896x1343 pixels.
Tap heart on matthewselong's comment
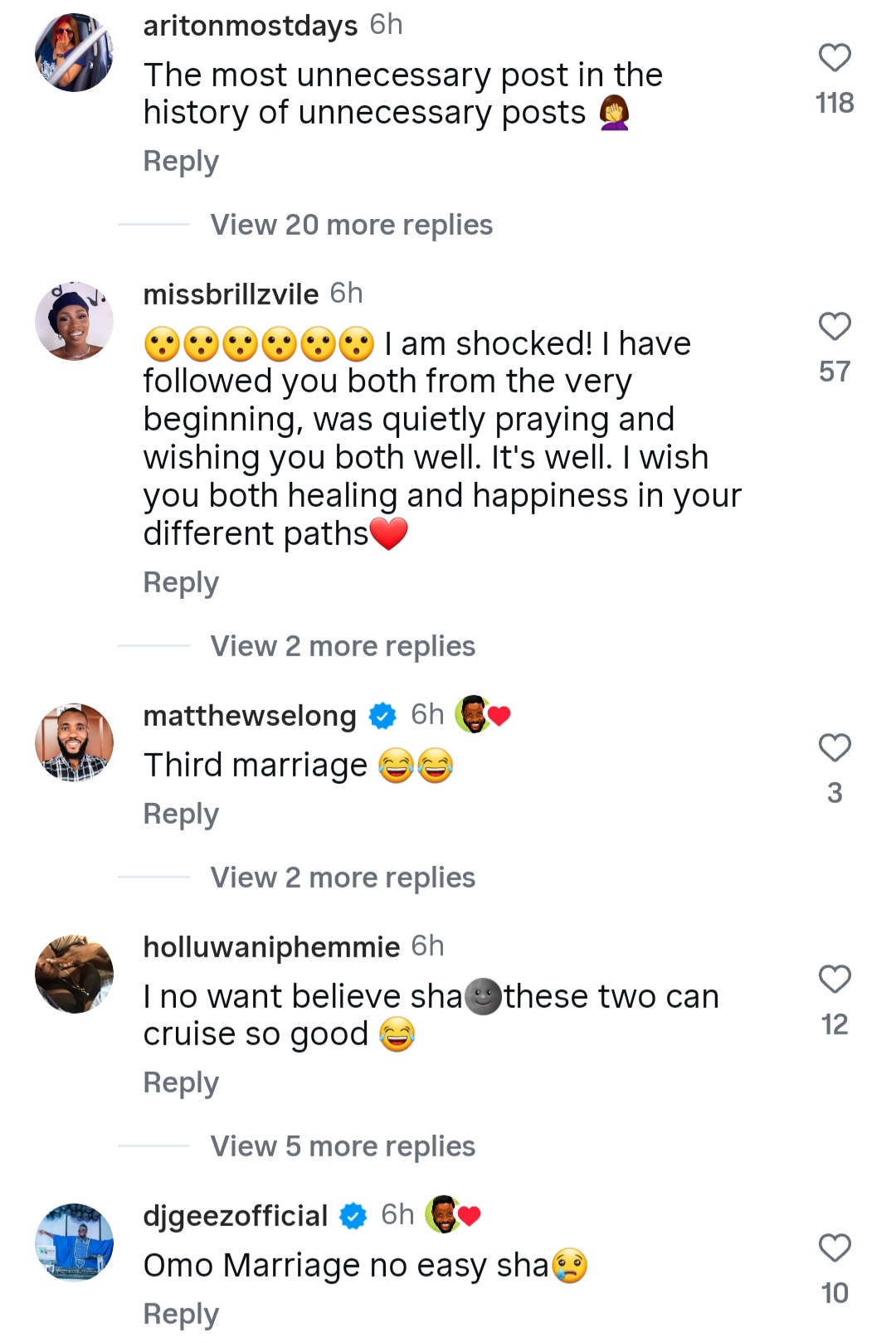tap(834, 748)
